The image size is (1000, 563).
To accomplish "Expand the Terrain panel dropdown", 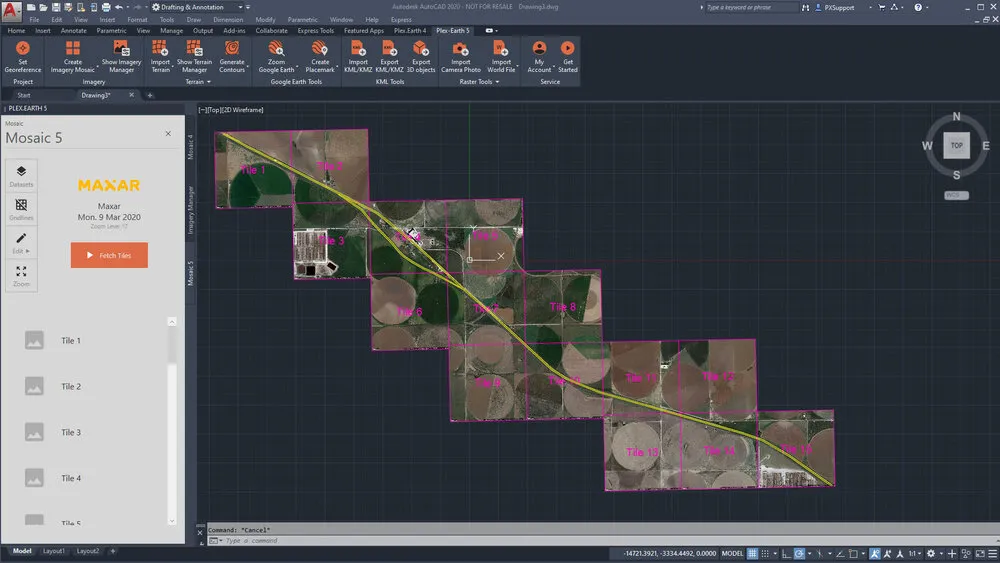I will 198,82.
